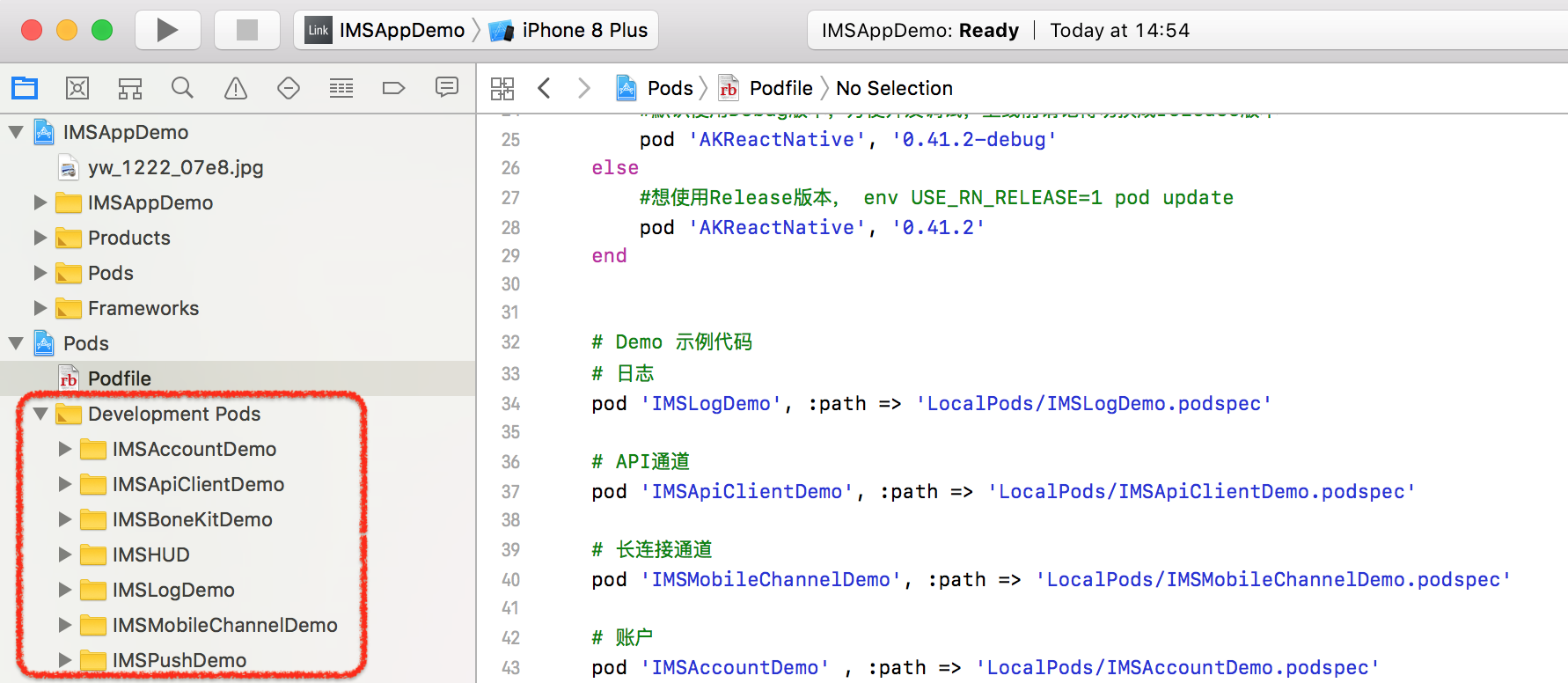Collapse the Development Pods folder
Viewport: 1568px width, 683px height.
[40, 414]
